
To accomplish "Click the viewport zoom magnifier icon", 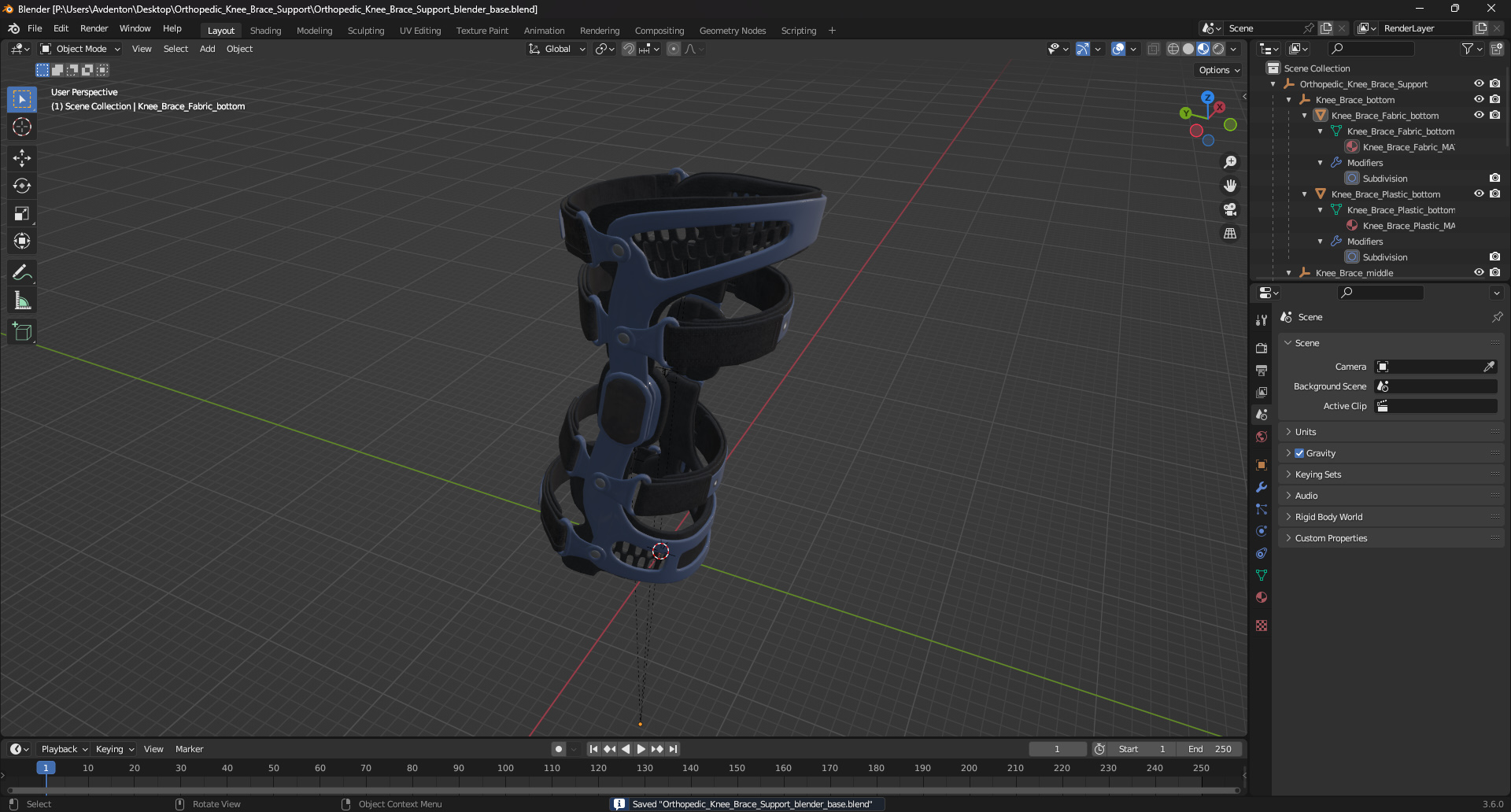I will point(1230,162).
